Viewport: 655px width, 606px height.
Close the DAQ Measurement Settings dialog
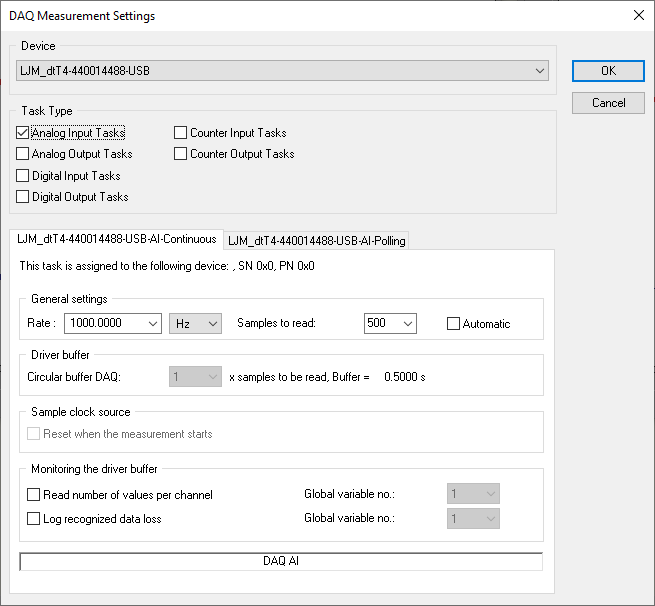click(x=639, y=15)
